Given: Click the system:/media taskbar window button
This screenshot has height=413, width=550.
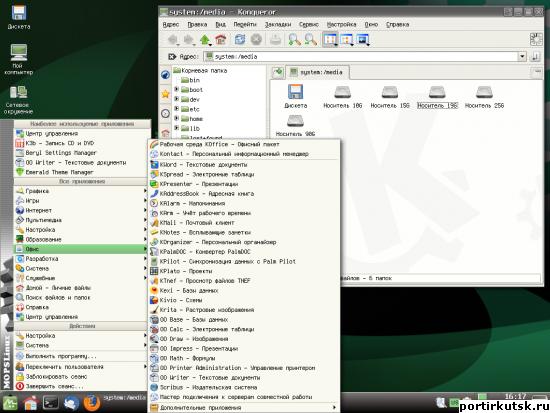Looking at the screenshot, I should pos(124,398).
